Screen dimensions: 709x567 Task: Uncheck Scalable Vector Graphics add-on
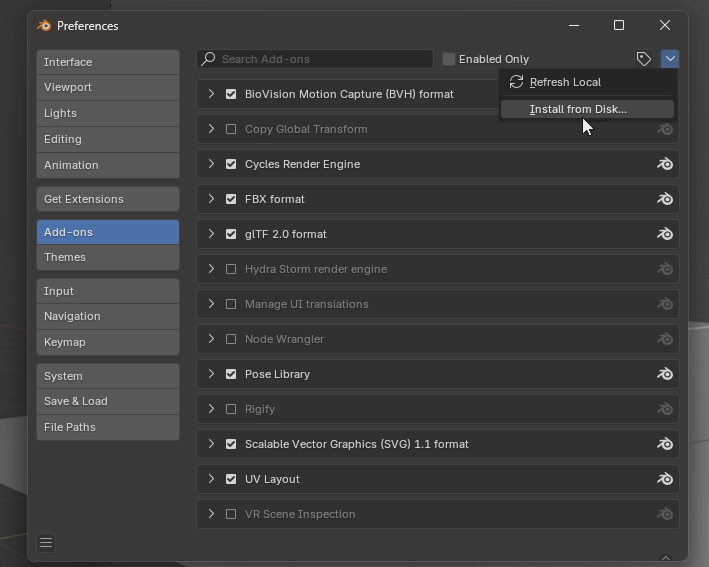[x=231, y=444]
